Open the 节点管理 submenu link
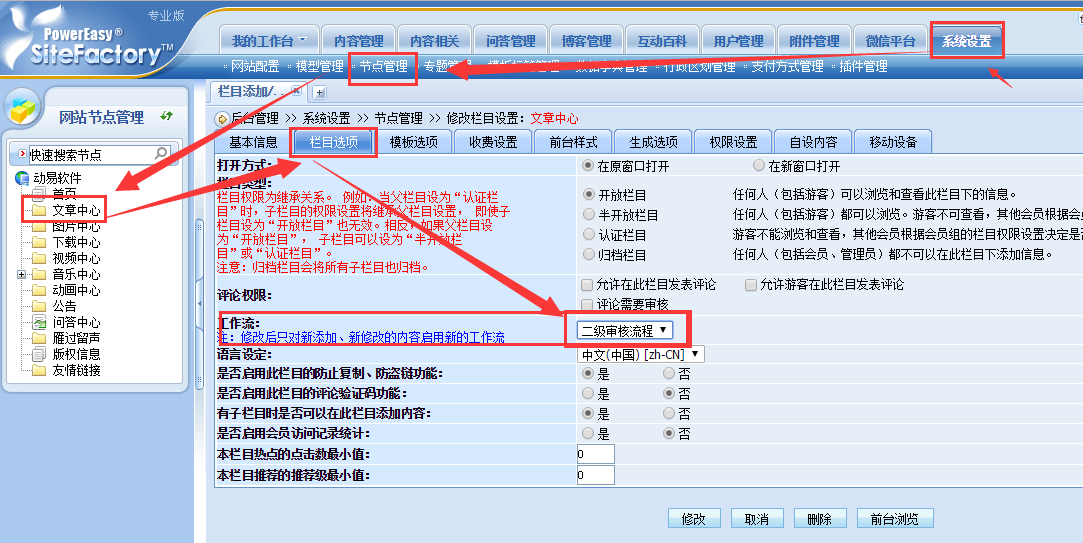The height and width of the screenshot is (543, 1083). pos(383,67)
